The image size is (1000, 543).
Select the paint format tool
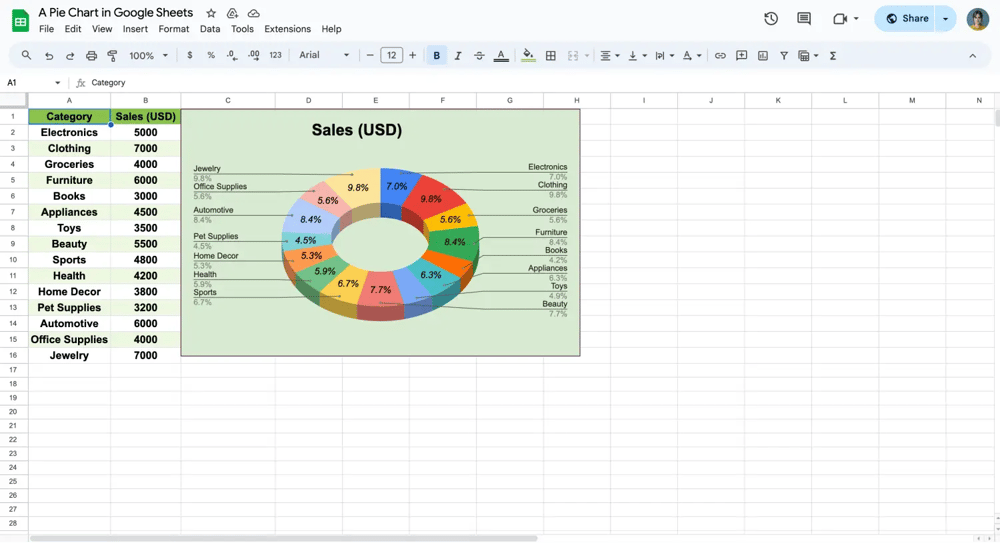click(x=112, y=56)
